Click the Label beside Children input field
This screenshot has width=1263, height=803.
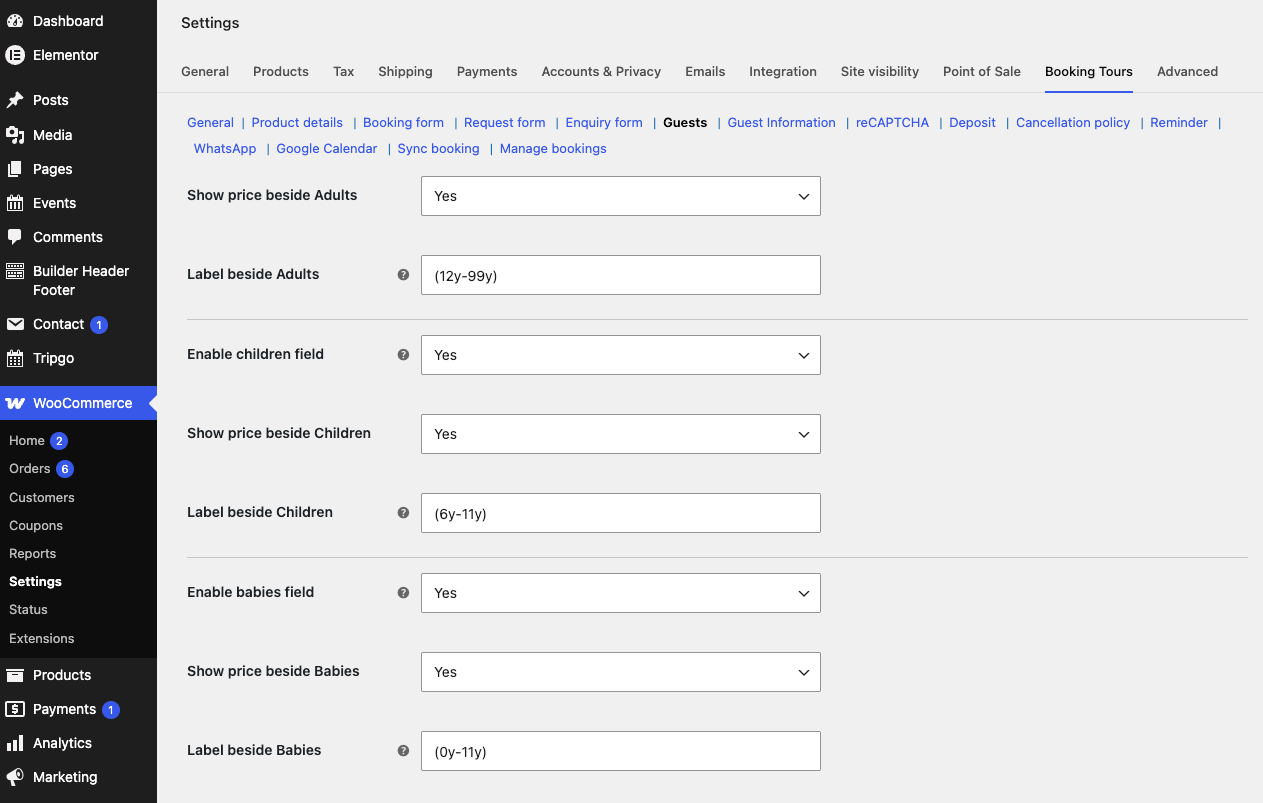click(x=620, y=513)
